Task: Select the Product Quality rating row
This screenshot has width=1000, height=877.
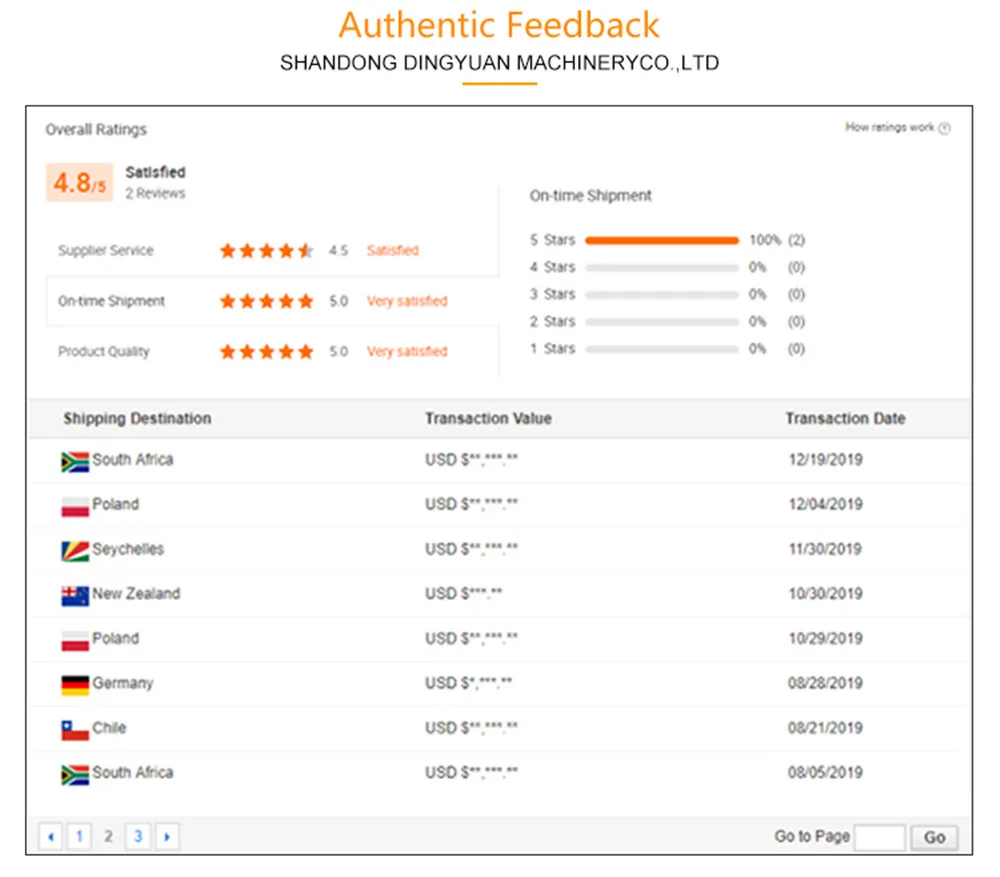Action: tap(272, 351)
